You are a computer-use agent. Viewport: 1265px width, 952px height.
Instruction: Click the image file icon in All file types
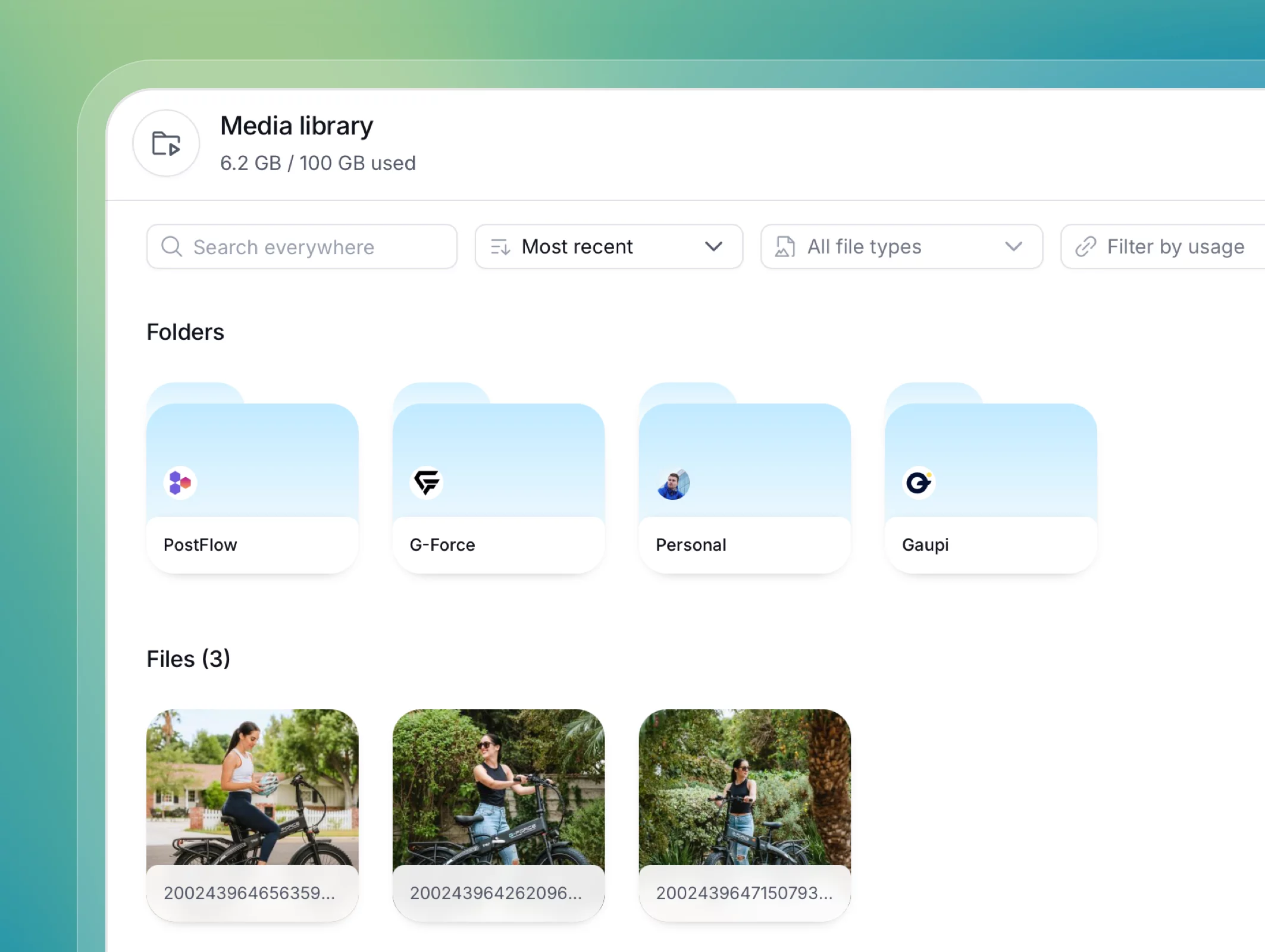click(x=785, y=246)
